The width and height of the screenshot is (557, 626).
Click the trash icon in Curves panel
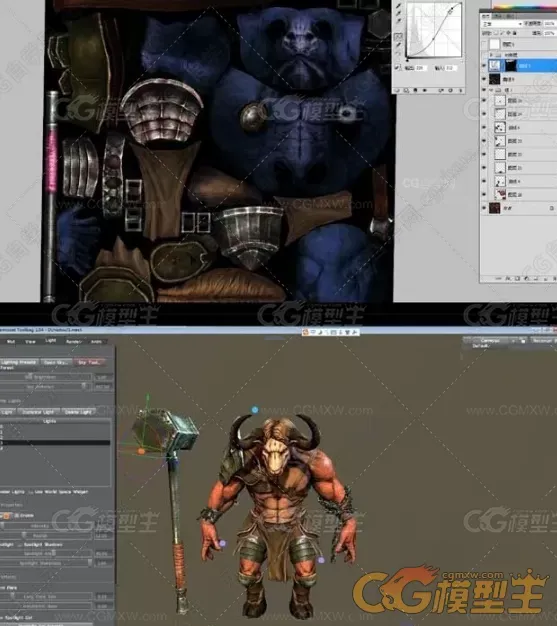460,91
